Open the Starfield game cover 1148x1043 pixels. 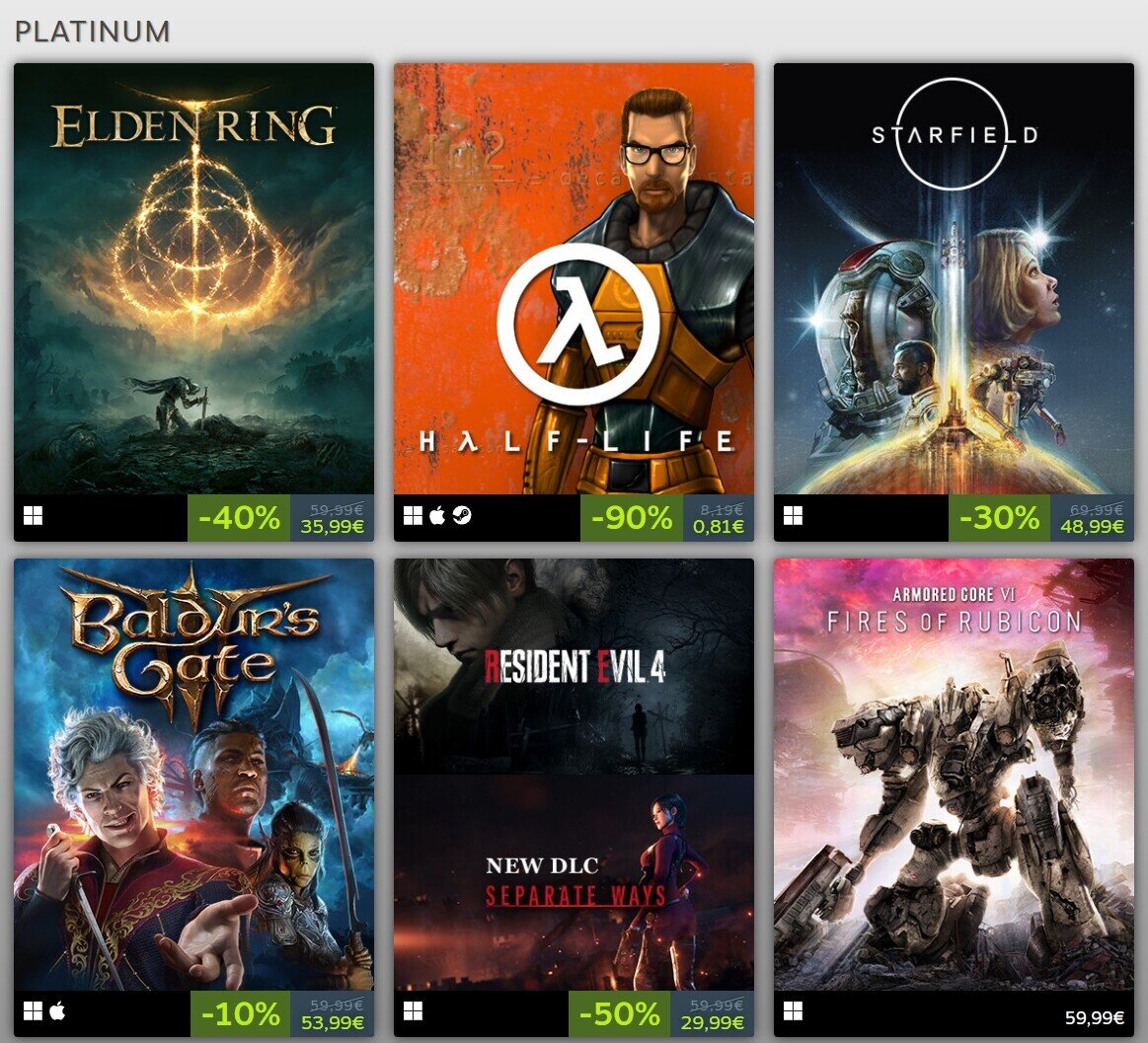click(954, 279)
